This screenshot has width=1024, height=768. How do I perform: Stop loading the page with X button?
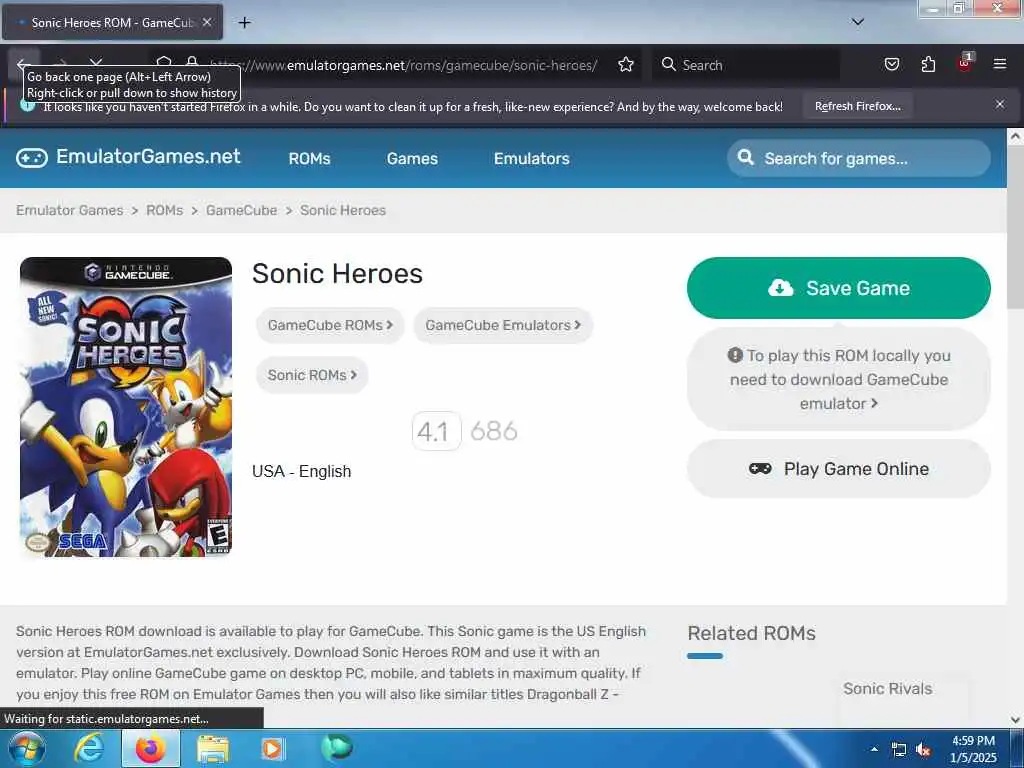[x=96, y=62]
